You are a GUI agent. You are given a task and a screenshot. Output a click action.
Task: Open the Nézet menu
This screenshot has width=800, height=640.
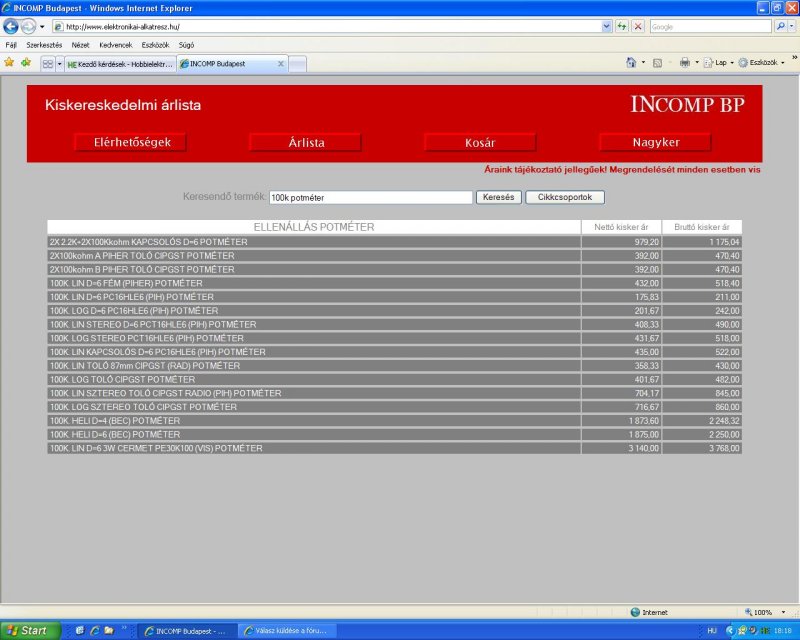(80, 45)
